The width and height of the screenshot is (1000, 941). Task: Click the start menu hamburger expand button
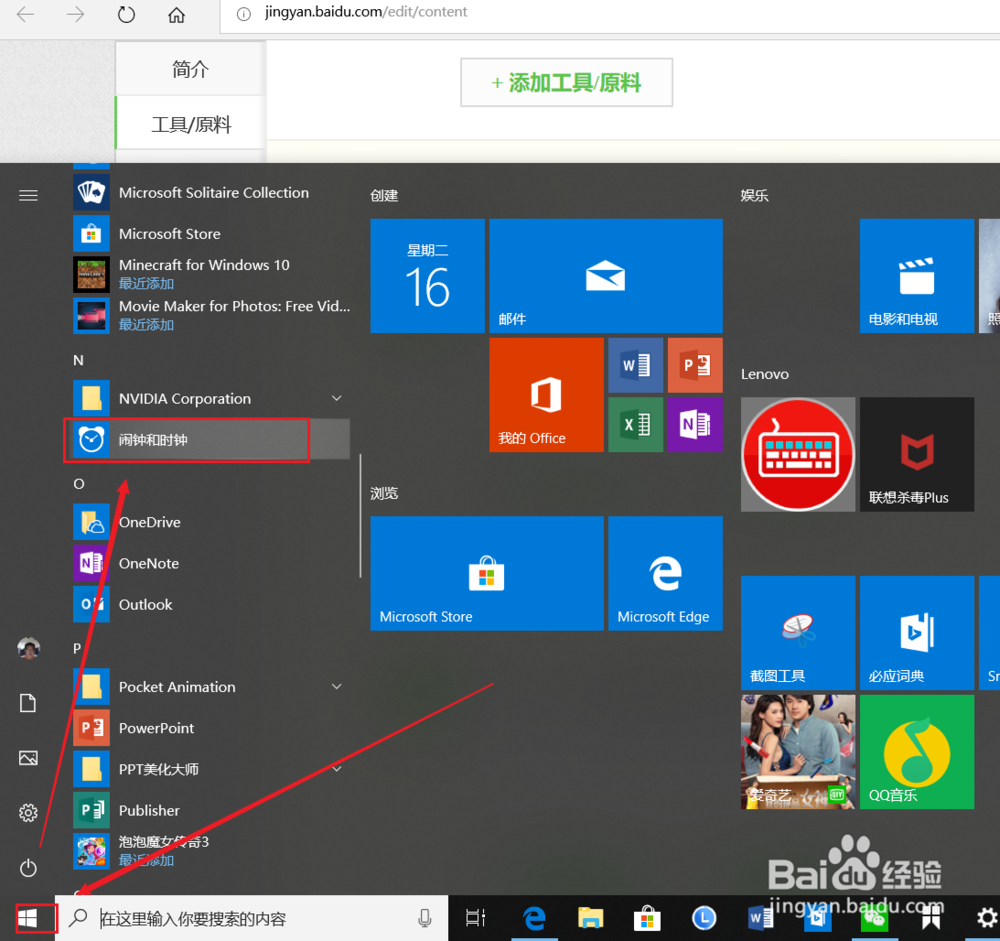[28, 195]
